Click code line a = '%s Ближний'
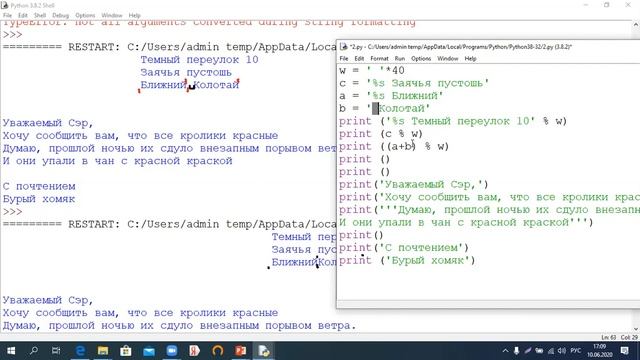Viewport: 640px width, 360px height. [x=391, y=96]
